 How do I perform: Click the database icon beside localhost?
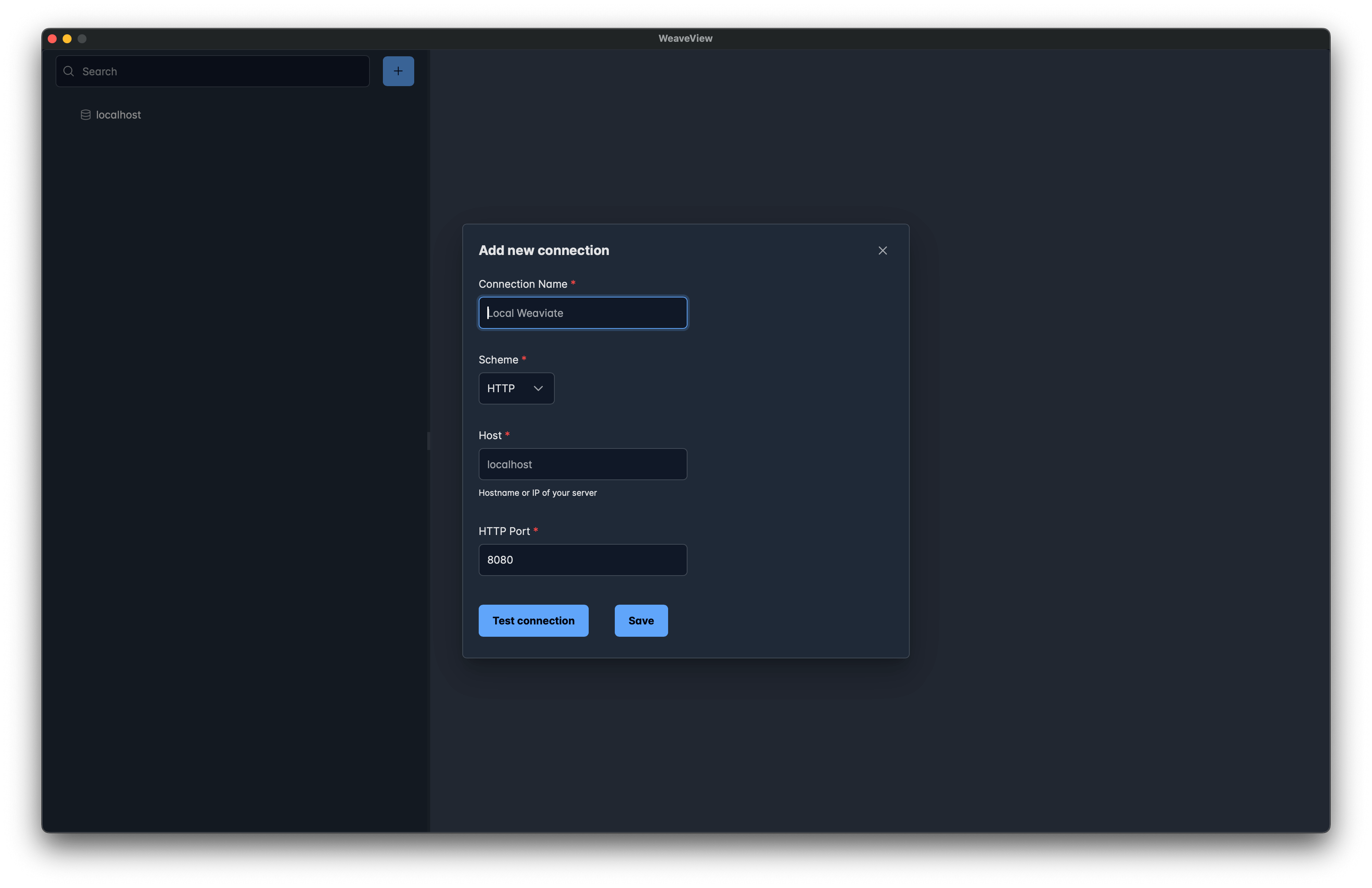85,115
